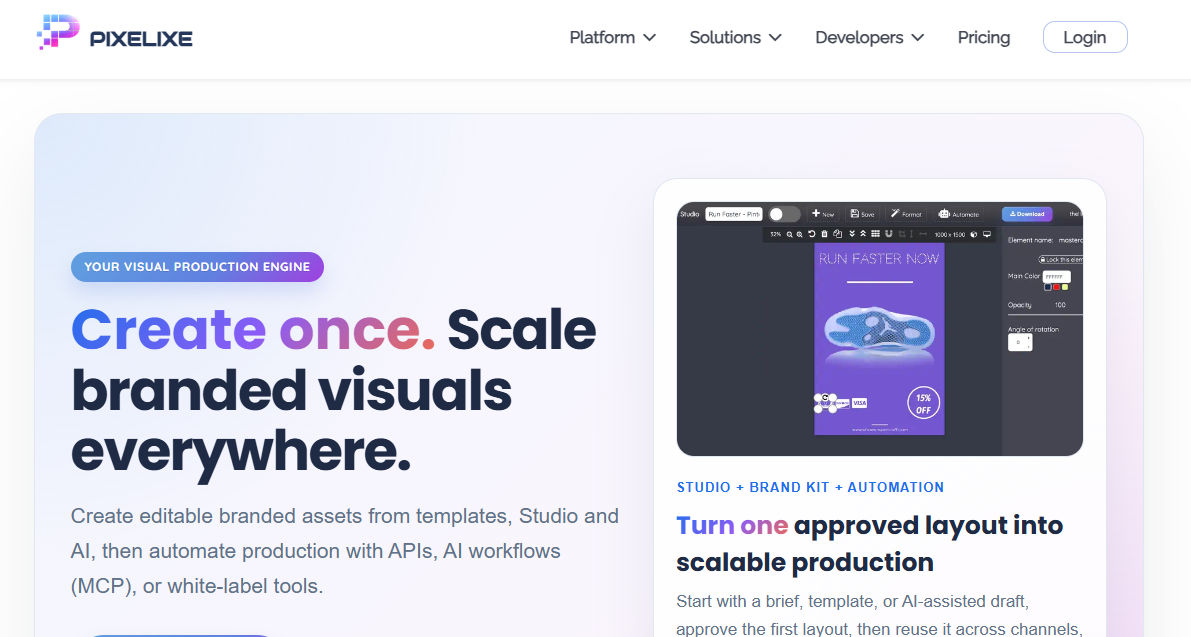
Task: Click the Angle of rotation stepper
Action: [x=1020, y=342]
